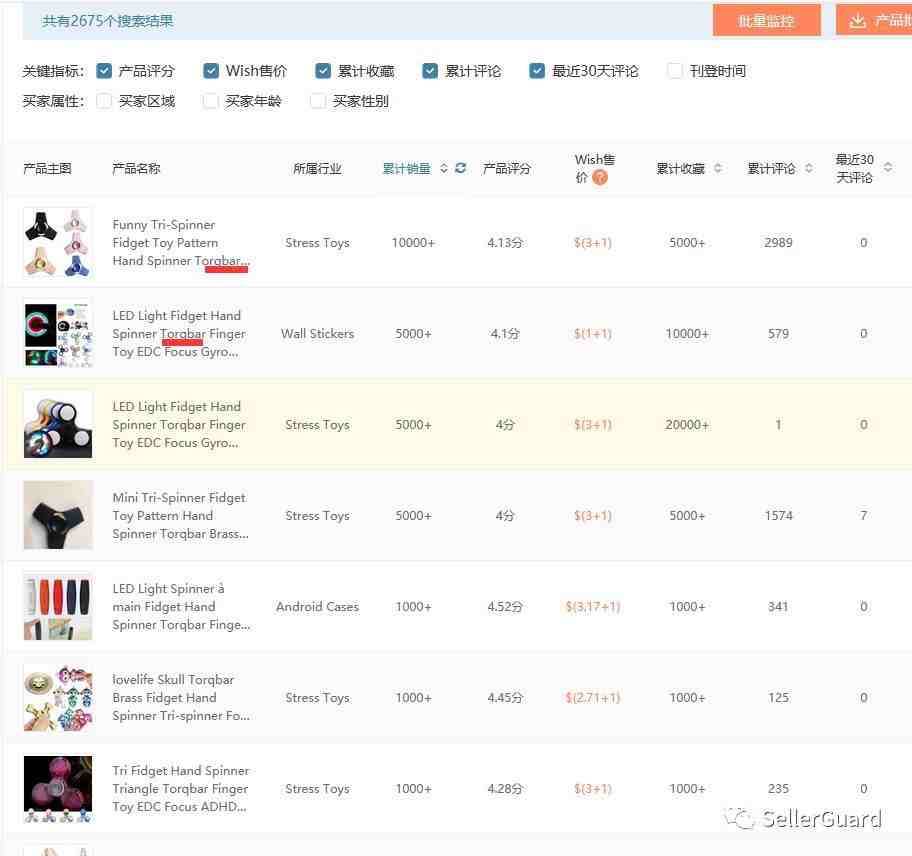Sort by 最近30天评论 column arrows
912x856 pixels.
click(888, 167)
